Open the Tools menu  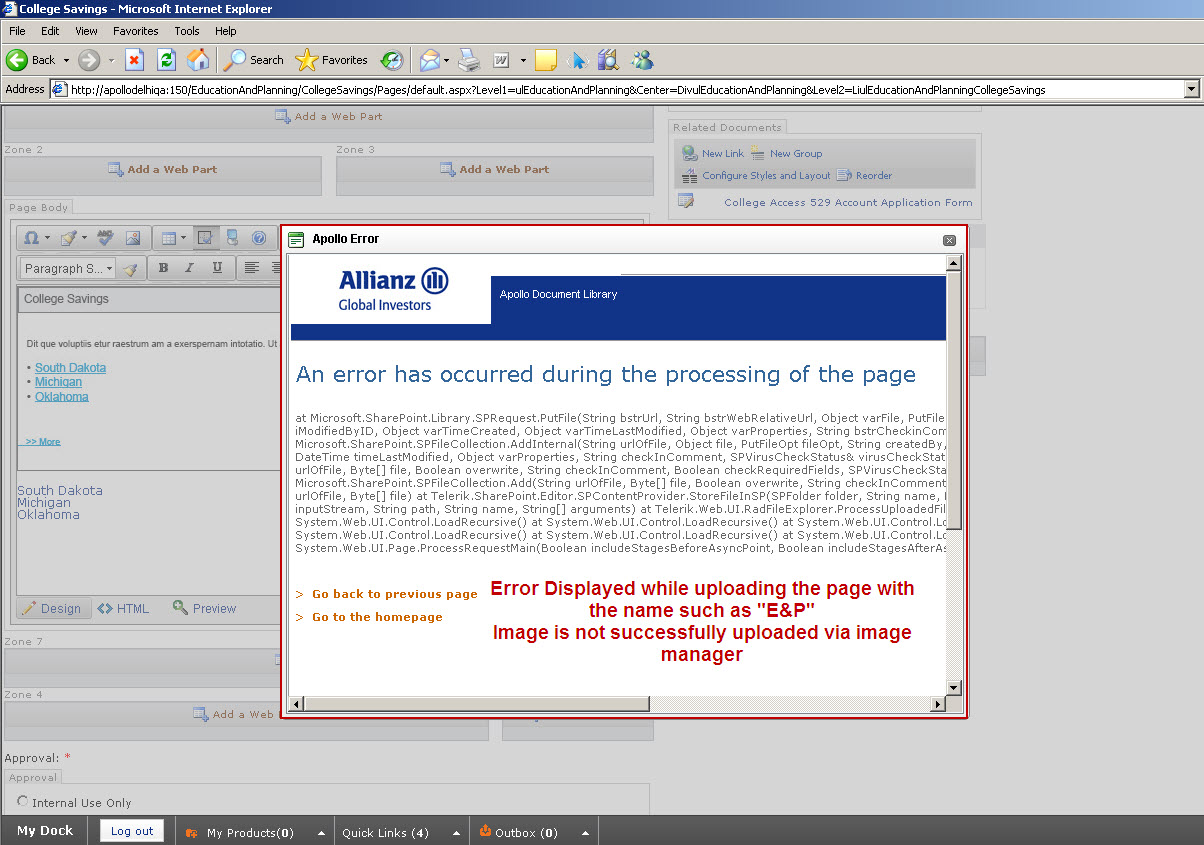coord(187,31)
